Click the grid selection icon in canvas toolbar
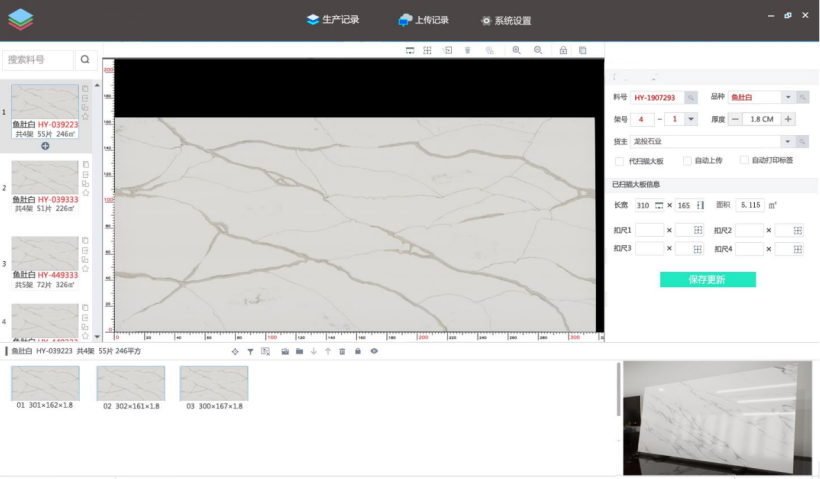This screenshot has width=820, height=479. pos(427,50)
